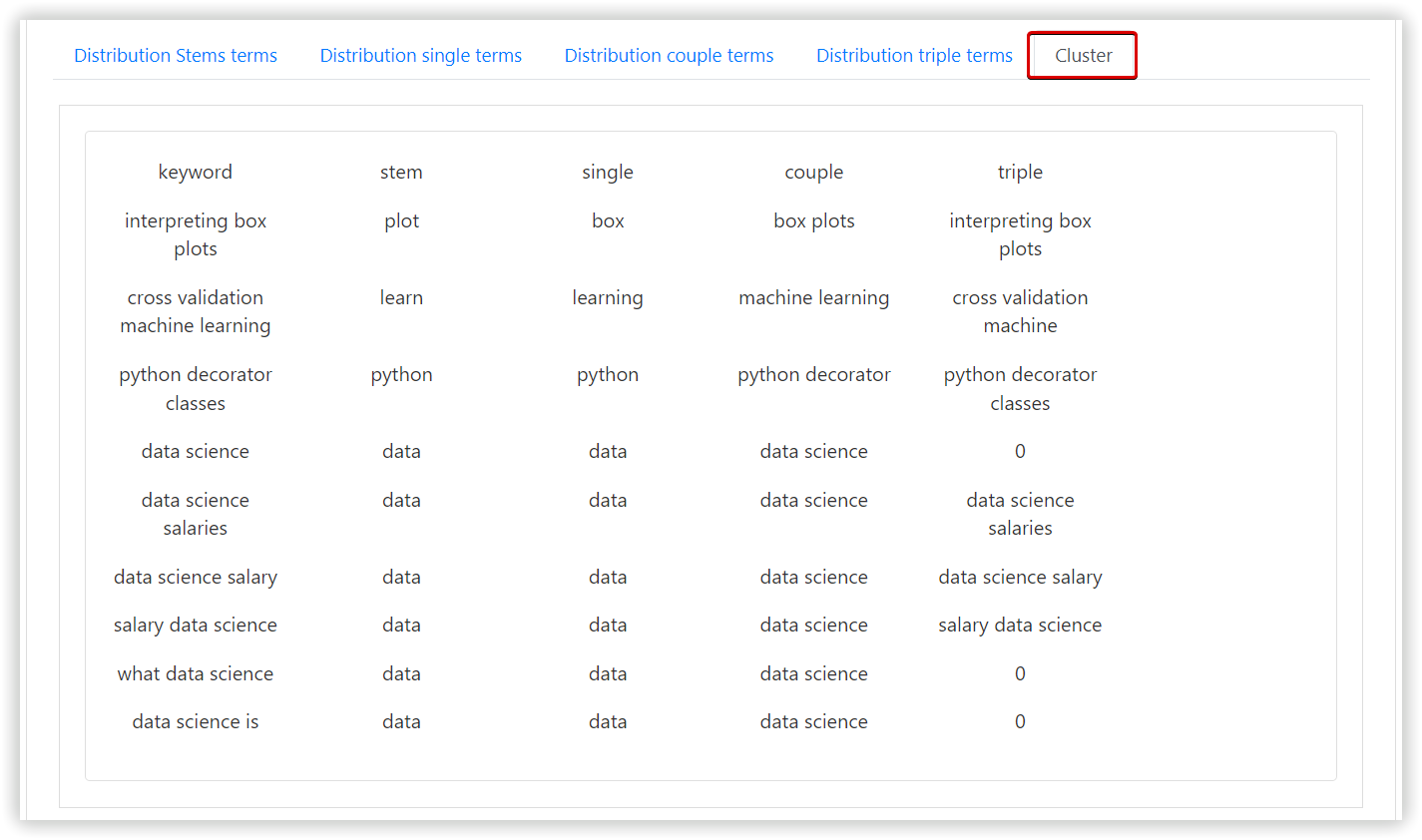Image resolution: width=1422 pixels, height=840 pixels.
Task: Click the single column header
Action: [x=608, y=173]
